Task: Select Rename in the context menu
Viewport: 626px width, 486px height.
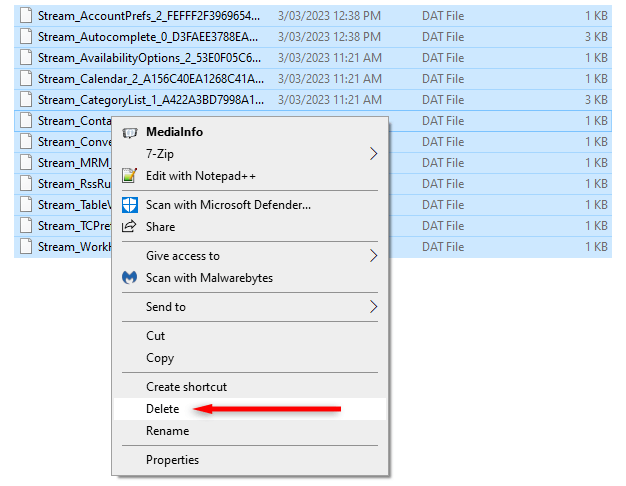Action: pos(167,431)
